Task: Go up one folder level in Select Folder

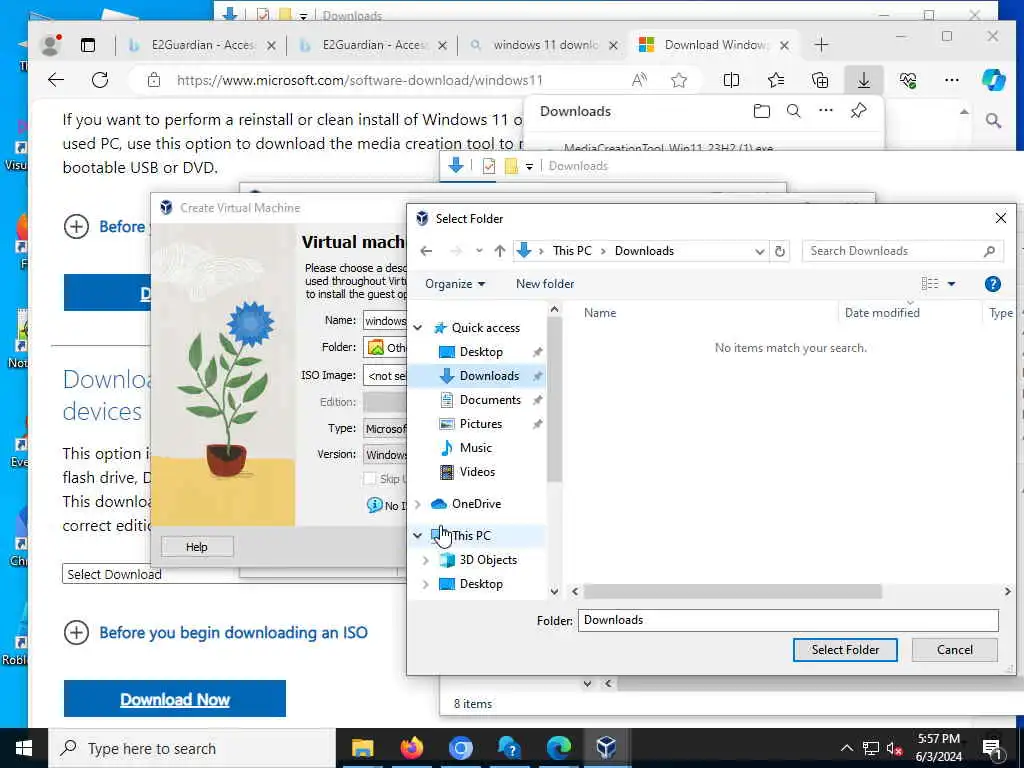Action: 500,251
